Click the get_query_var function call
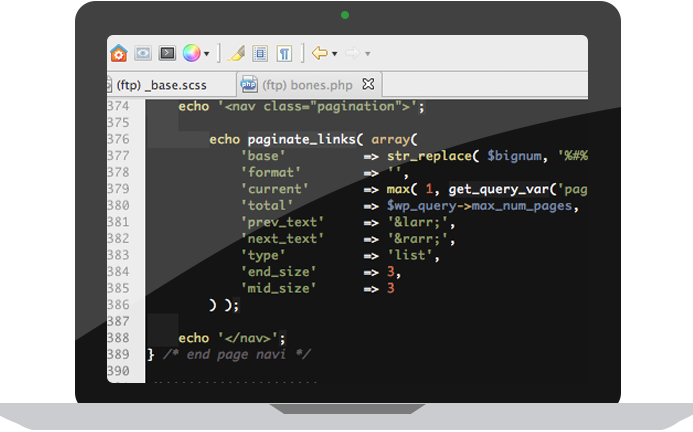This screenshot has width=693, height=432. (x=498, y=190)
